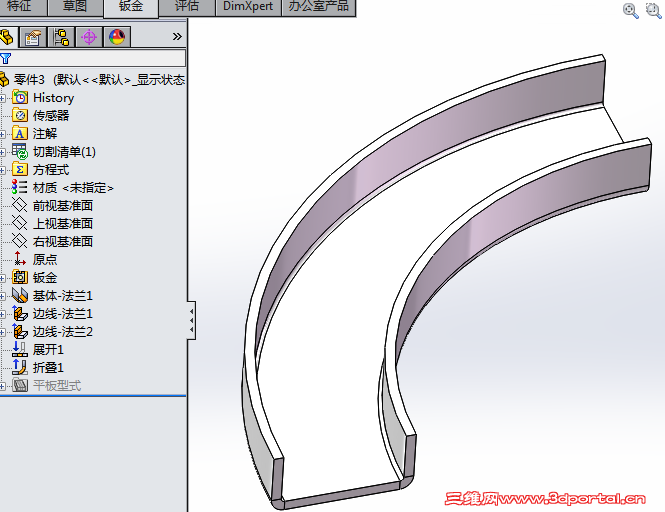Switch to the 特征 tab
The height and width of the screenshot is (512, 665).
point(22,7)
